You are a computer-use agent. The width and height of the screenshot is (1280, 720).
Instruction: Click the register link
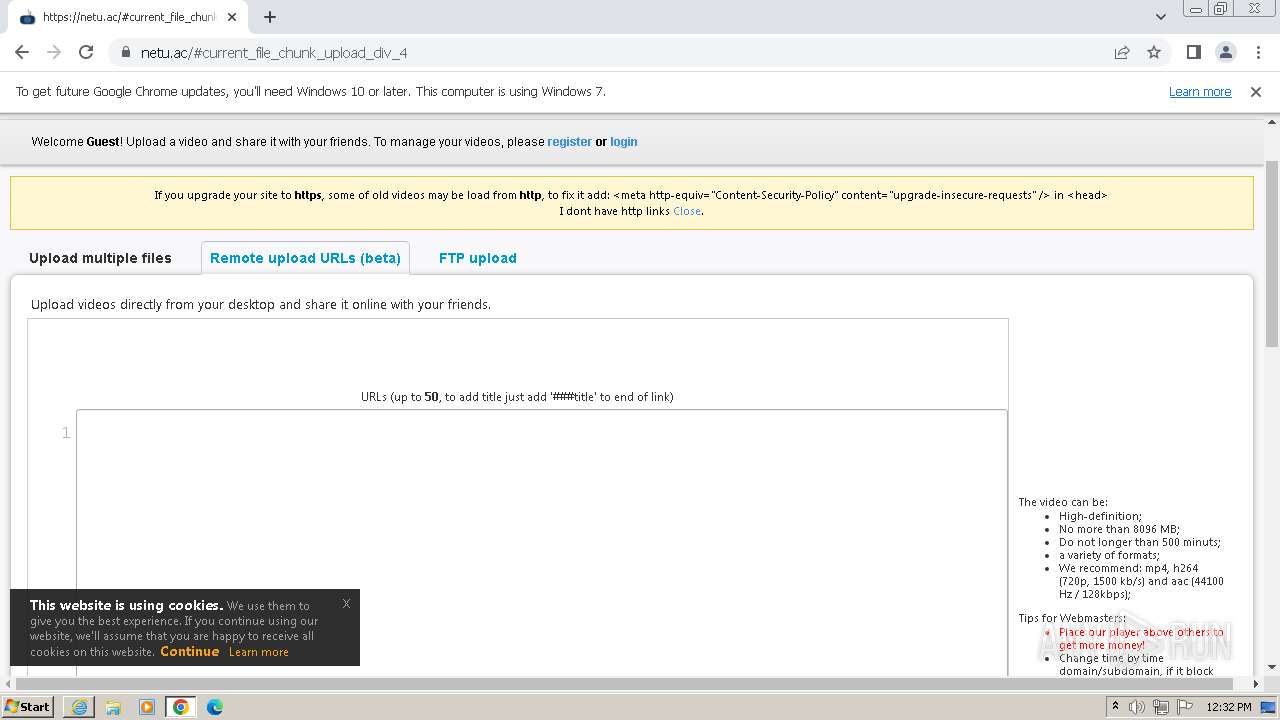pyautogui.click(x=570, y=142)
